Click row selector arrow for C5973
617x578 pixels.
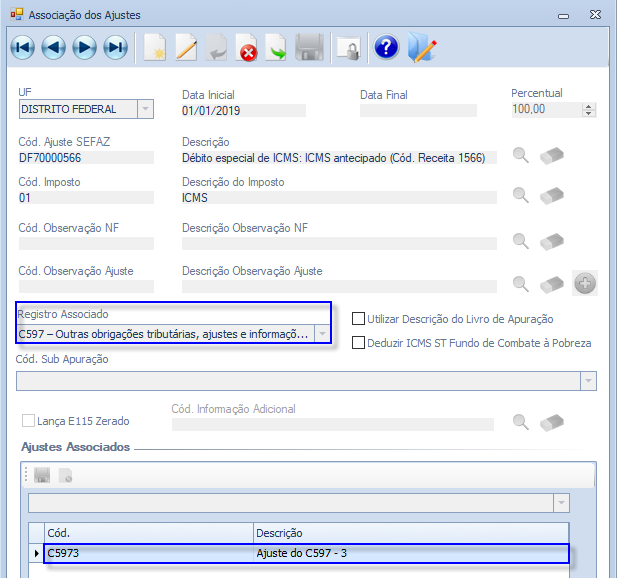(x=37, y=553)
